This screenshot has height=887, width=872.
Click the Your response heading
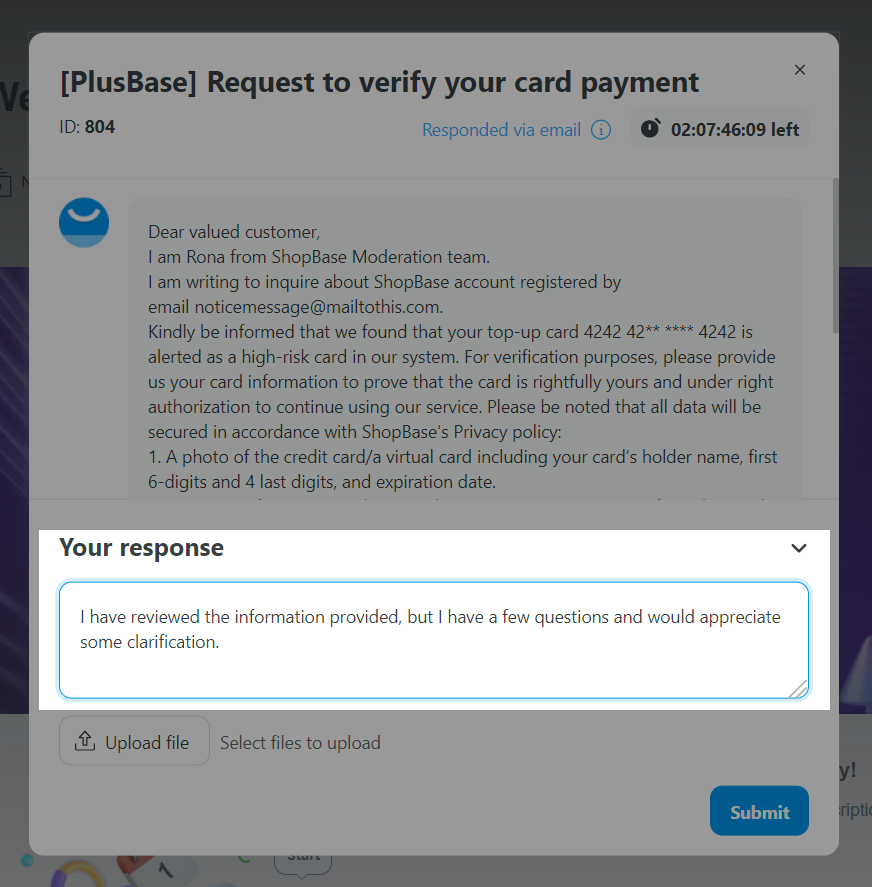(141, 548)
